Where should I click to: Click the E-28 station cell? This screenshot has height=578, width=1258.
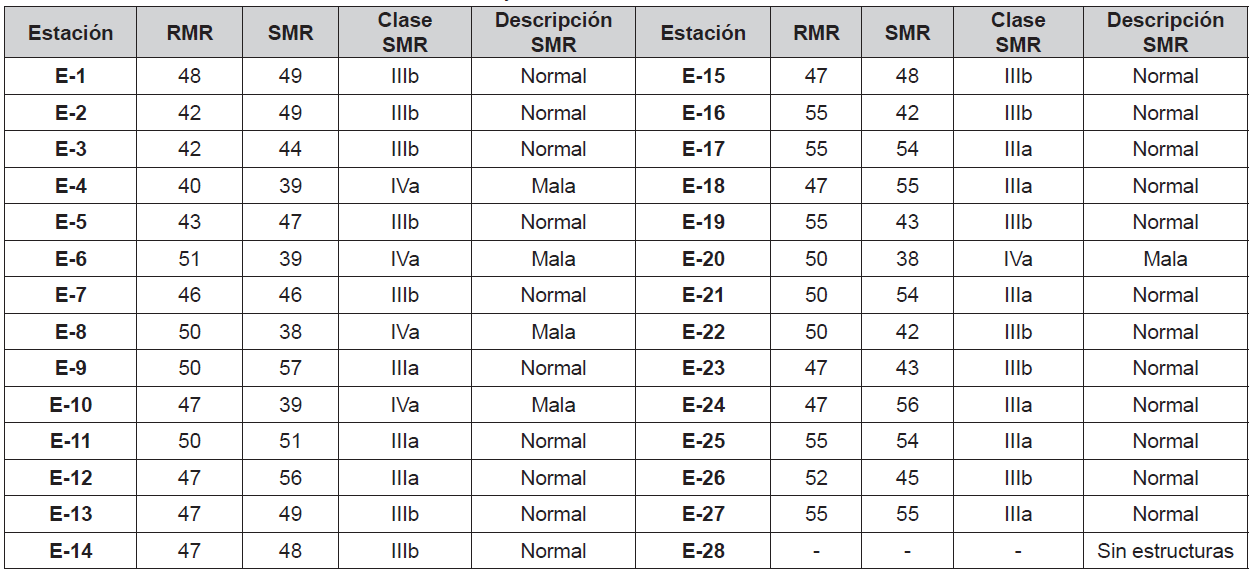(703, 551)
